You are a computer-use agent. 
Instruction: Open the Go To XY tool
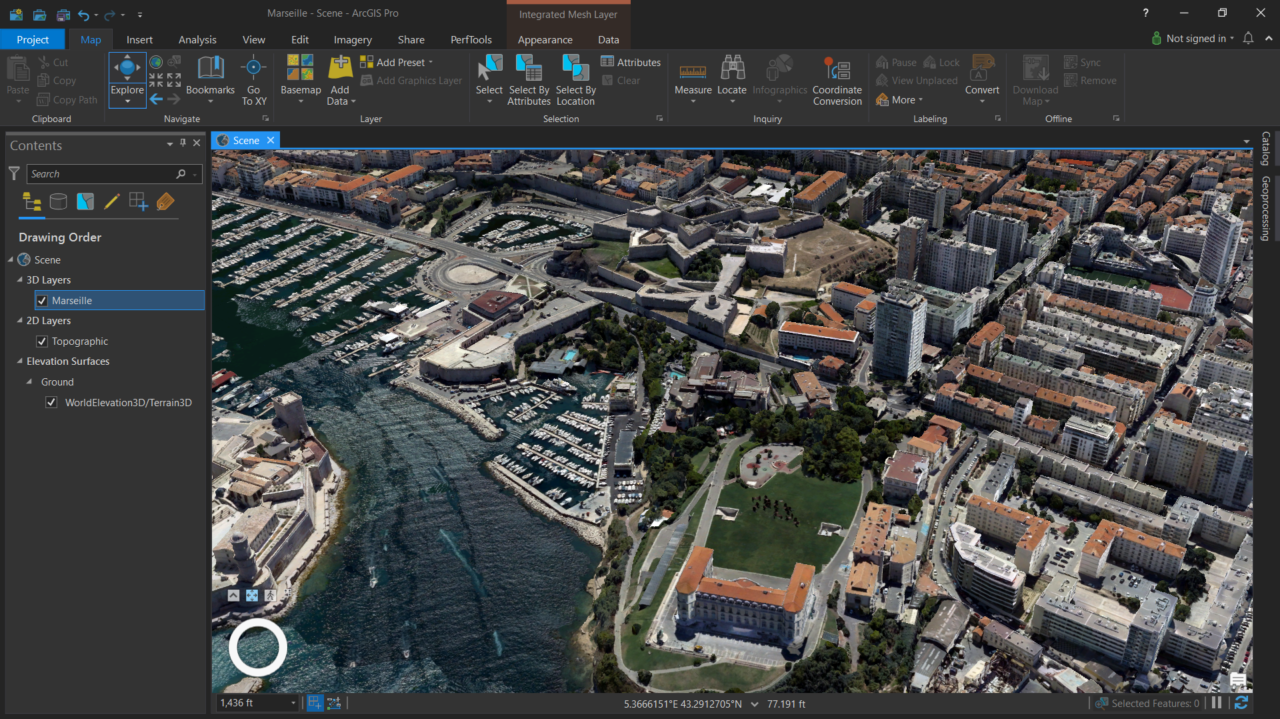[254, 80]
